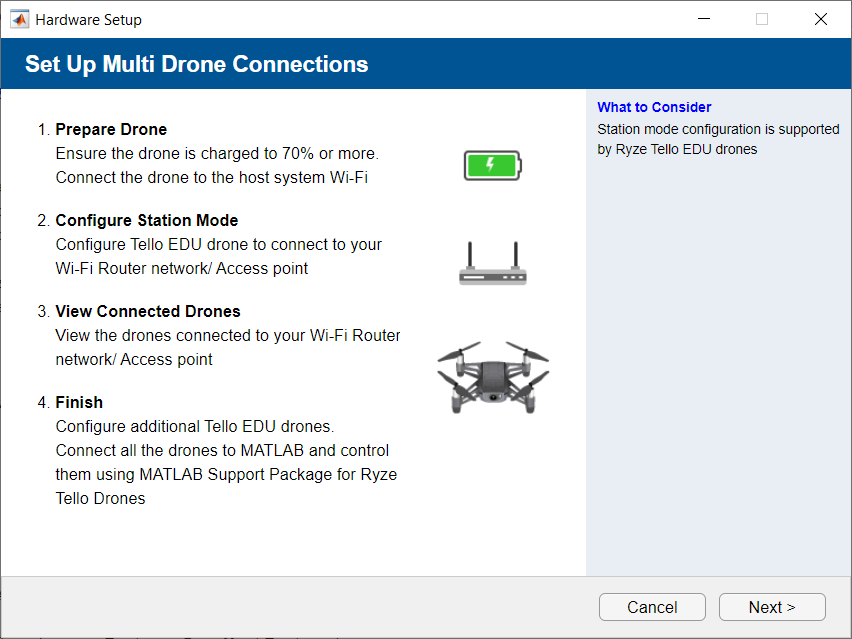Click the Finish step label
852x639 pixels.
click(x=79, y=402)
